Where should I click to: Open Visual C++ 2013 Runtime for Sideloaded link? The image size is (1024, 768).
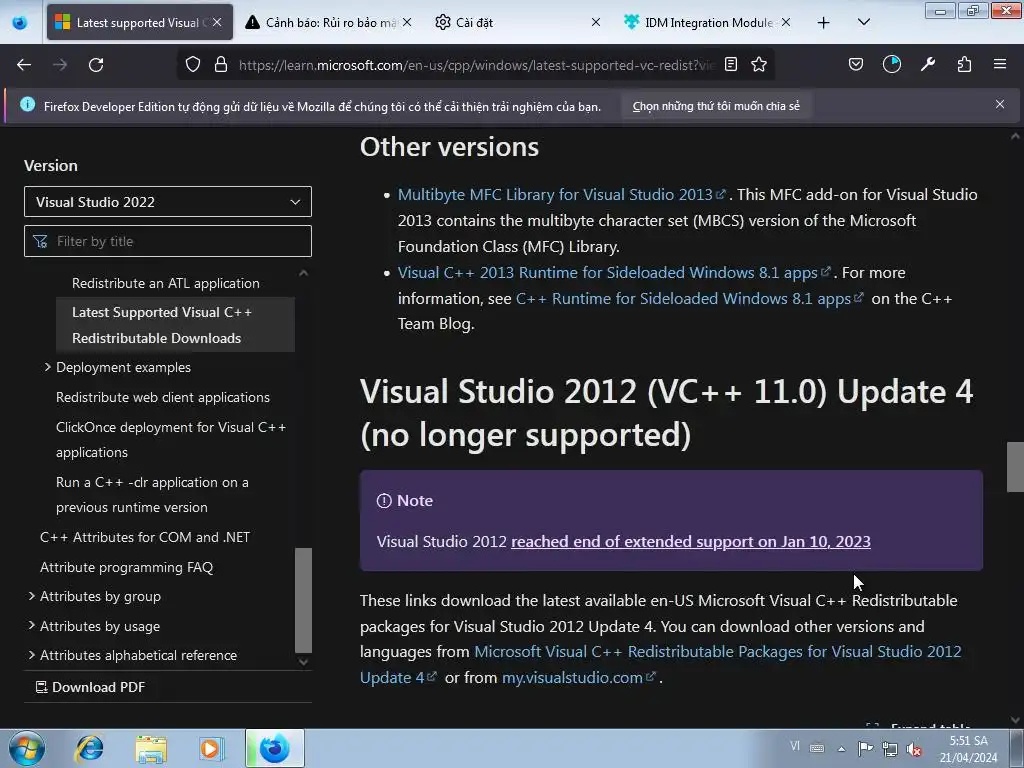[x=614, y=272]
